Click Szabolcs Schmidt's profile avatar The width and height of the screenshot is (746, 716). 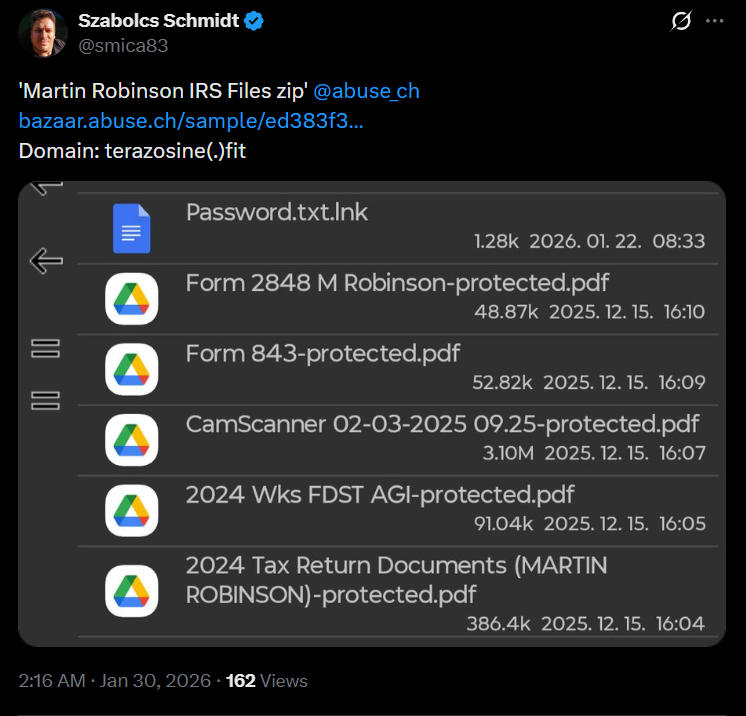click(43, 33)
